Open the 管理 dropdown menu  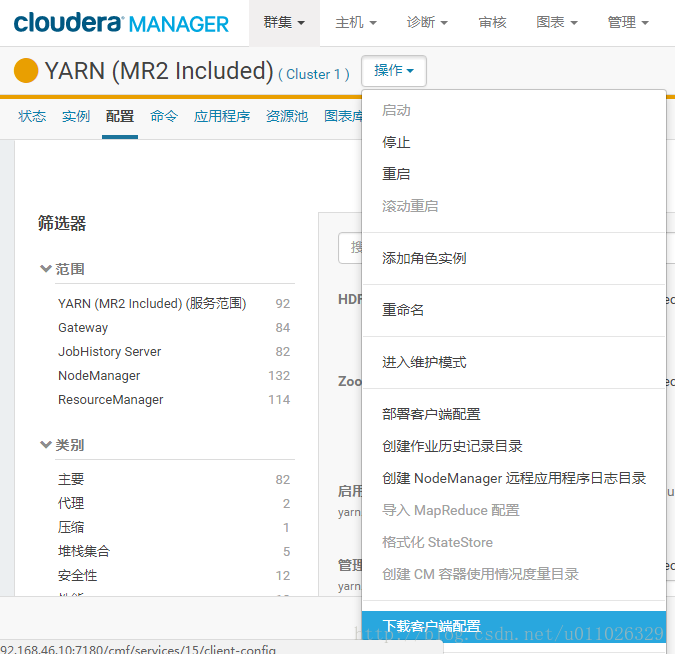[x=628, y=22]
